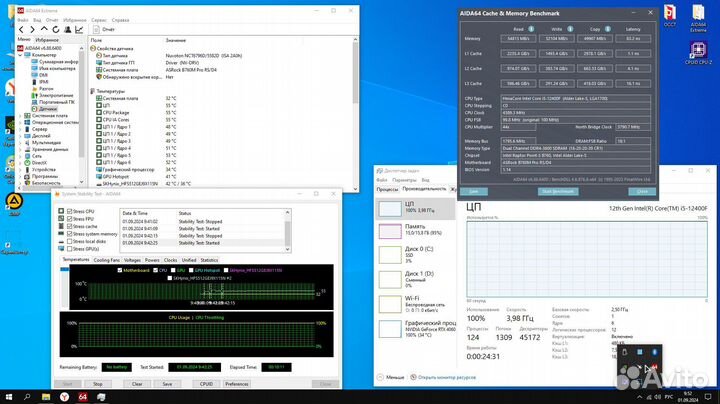Toggle the Stress GPU(s) checkbox
This screenshot has width=720, height=404.
click(67, 248)
